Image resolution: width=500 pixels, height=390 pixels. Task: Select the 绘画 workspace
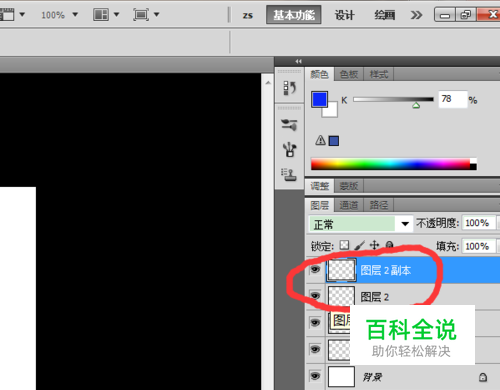384,15
